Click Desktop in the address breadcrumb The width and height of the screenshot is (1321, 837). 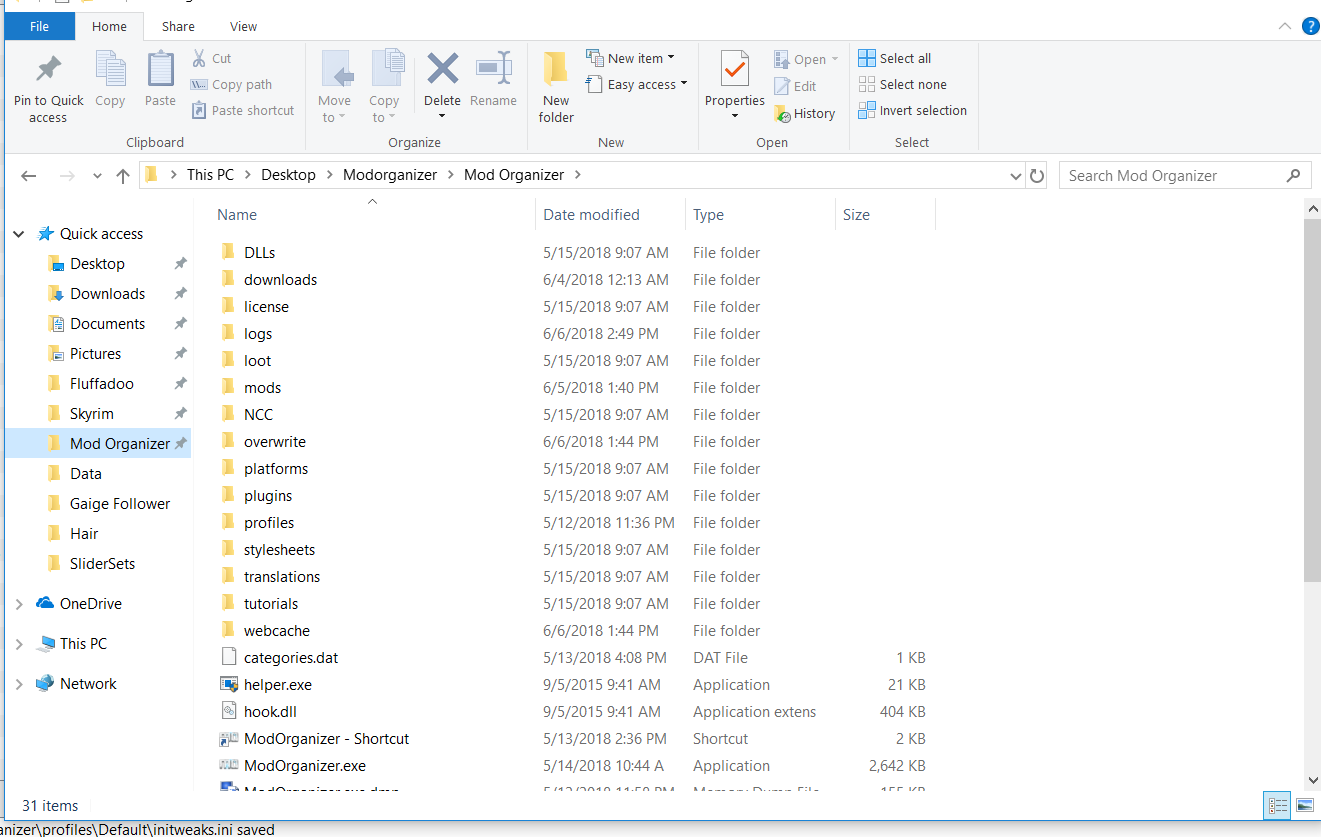click(x=288, y=175)
